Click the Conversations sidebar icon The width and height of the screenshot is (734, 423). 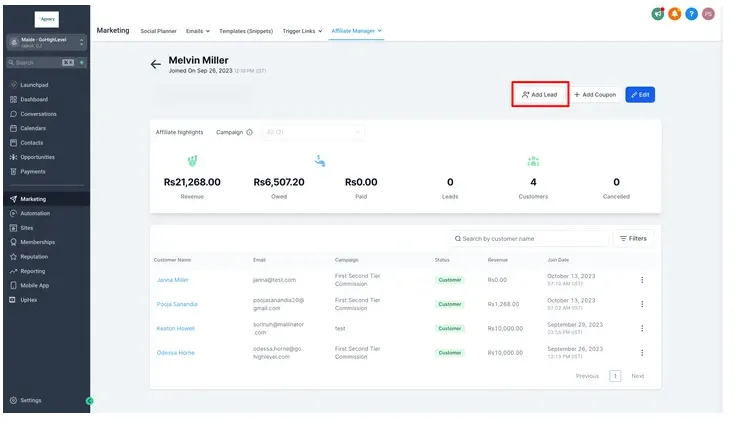(13, 114)
